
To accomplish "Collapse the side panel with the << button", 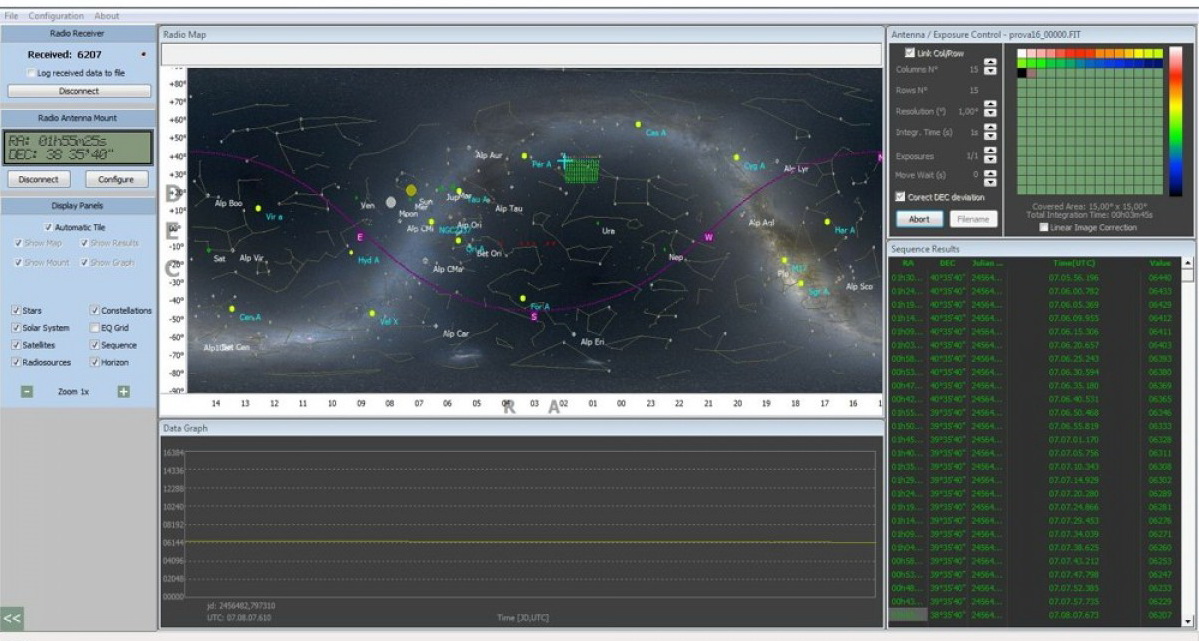I will click(x=12, y=618).
